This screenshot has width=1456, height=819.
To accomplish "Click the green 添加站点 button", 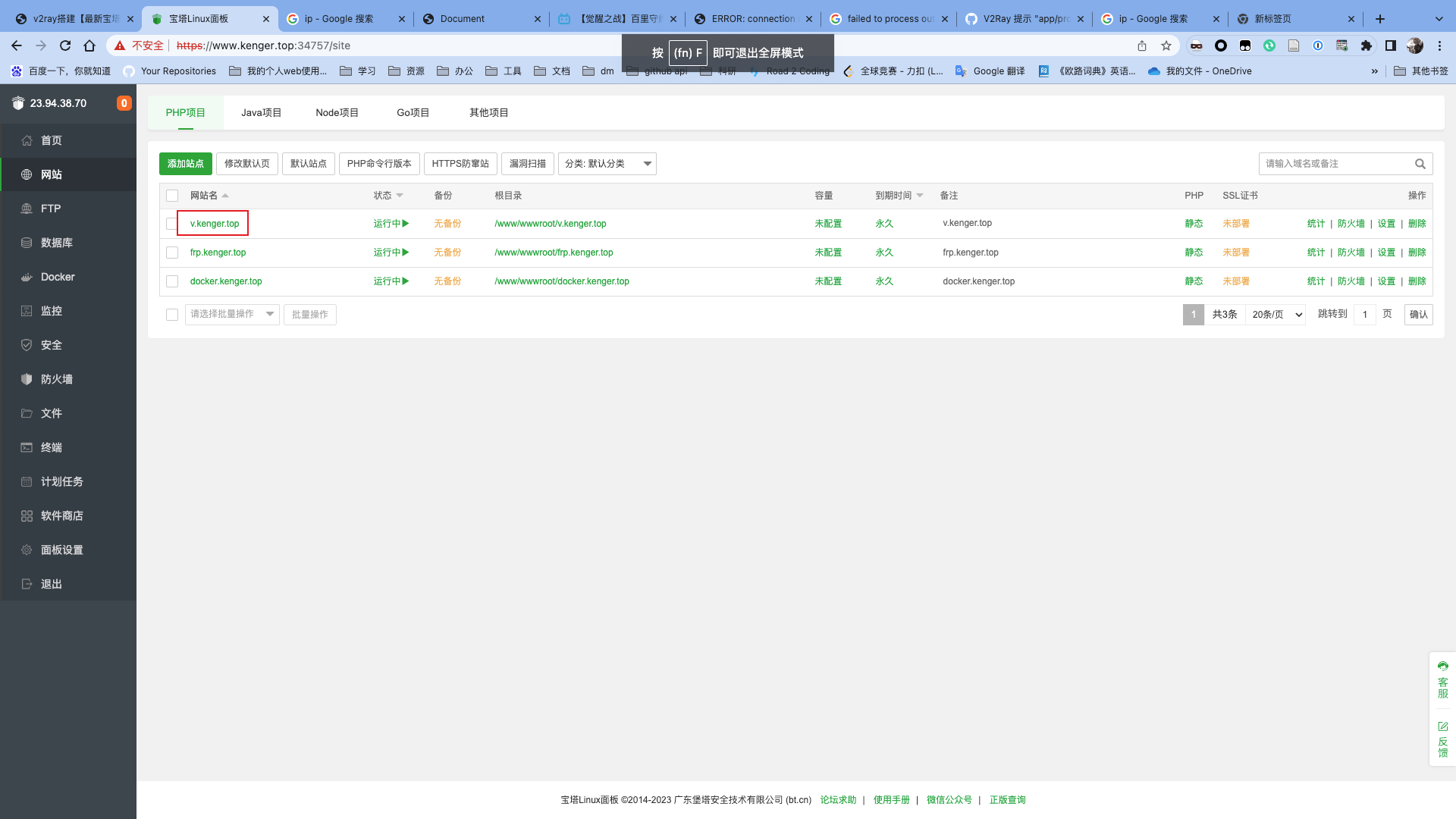I will point(185,164).
